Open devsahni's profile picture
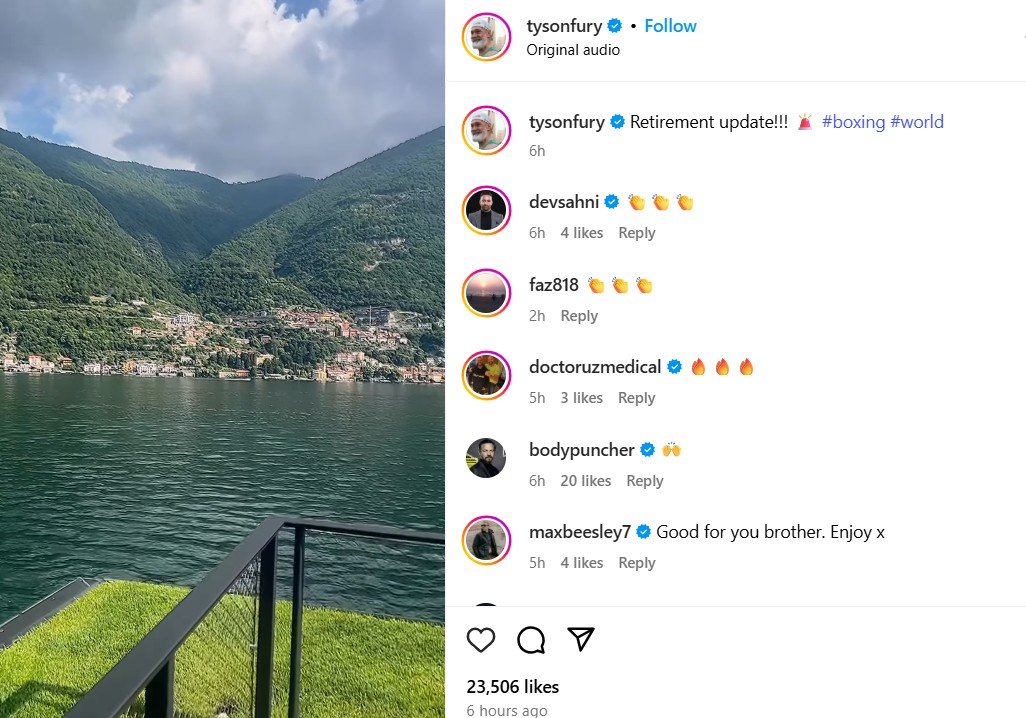 pos(486,211)
